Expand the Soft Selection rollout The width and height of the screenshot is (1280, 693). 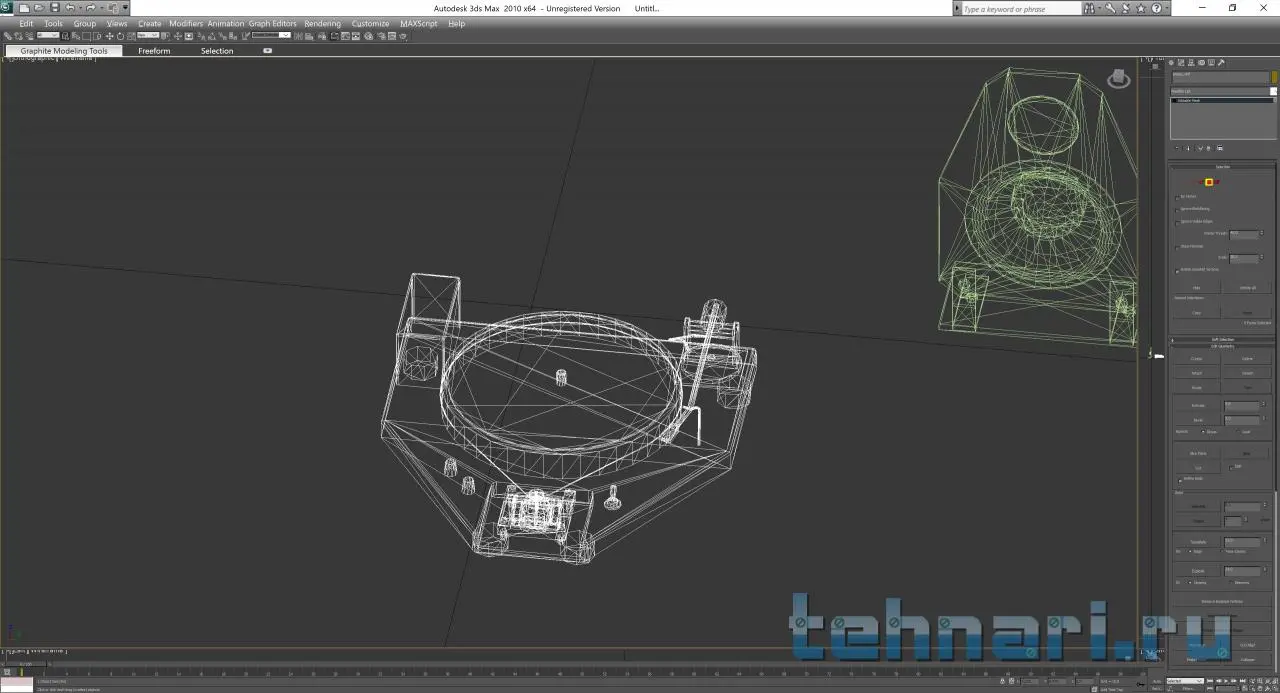point(1222,339)
